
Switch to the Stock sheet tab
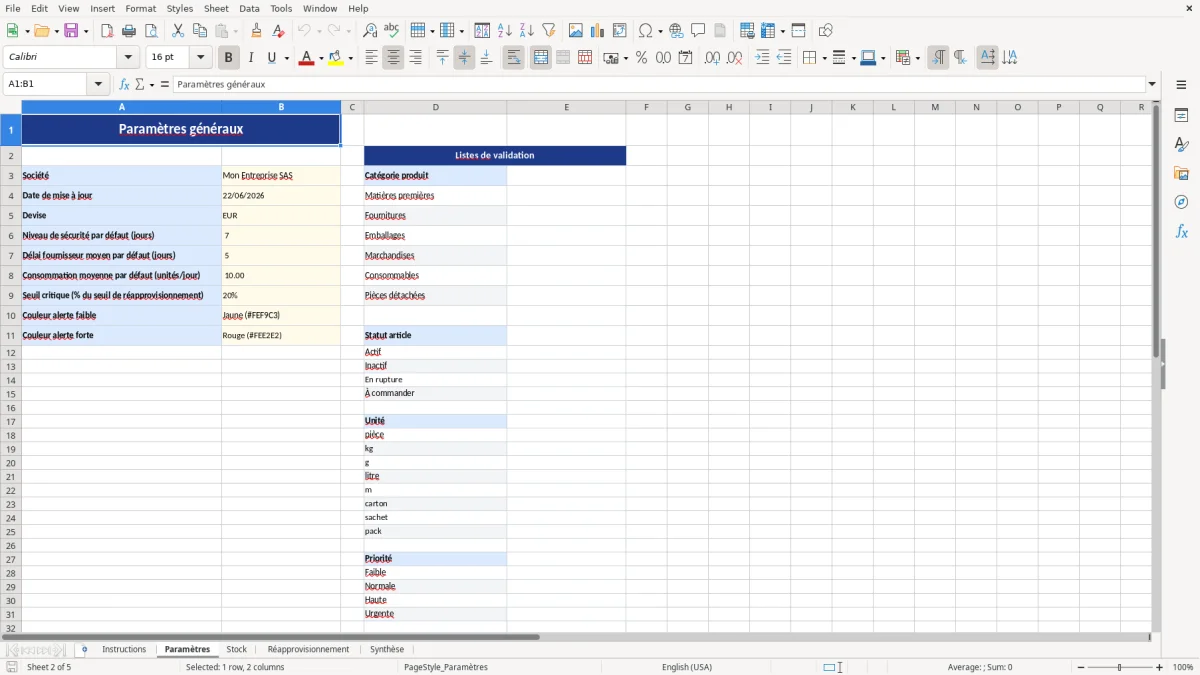point(237,650)
